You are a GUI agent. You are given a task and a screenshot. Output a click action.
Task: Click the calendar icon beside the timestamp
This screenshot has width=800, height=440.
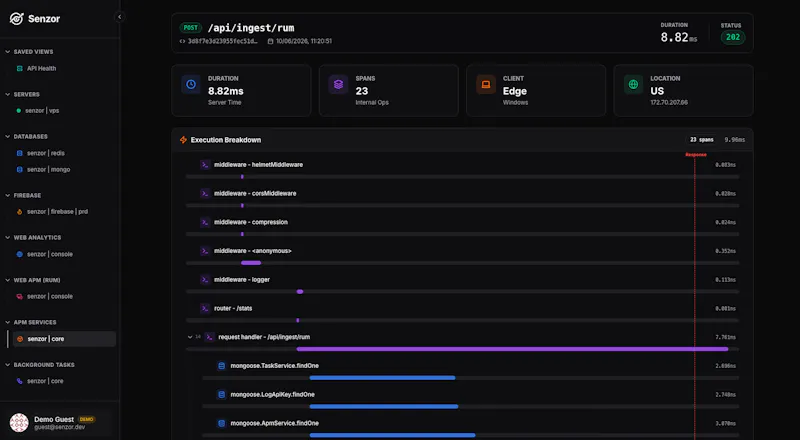coord(270,41)
